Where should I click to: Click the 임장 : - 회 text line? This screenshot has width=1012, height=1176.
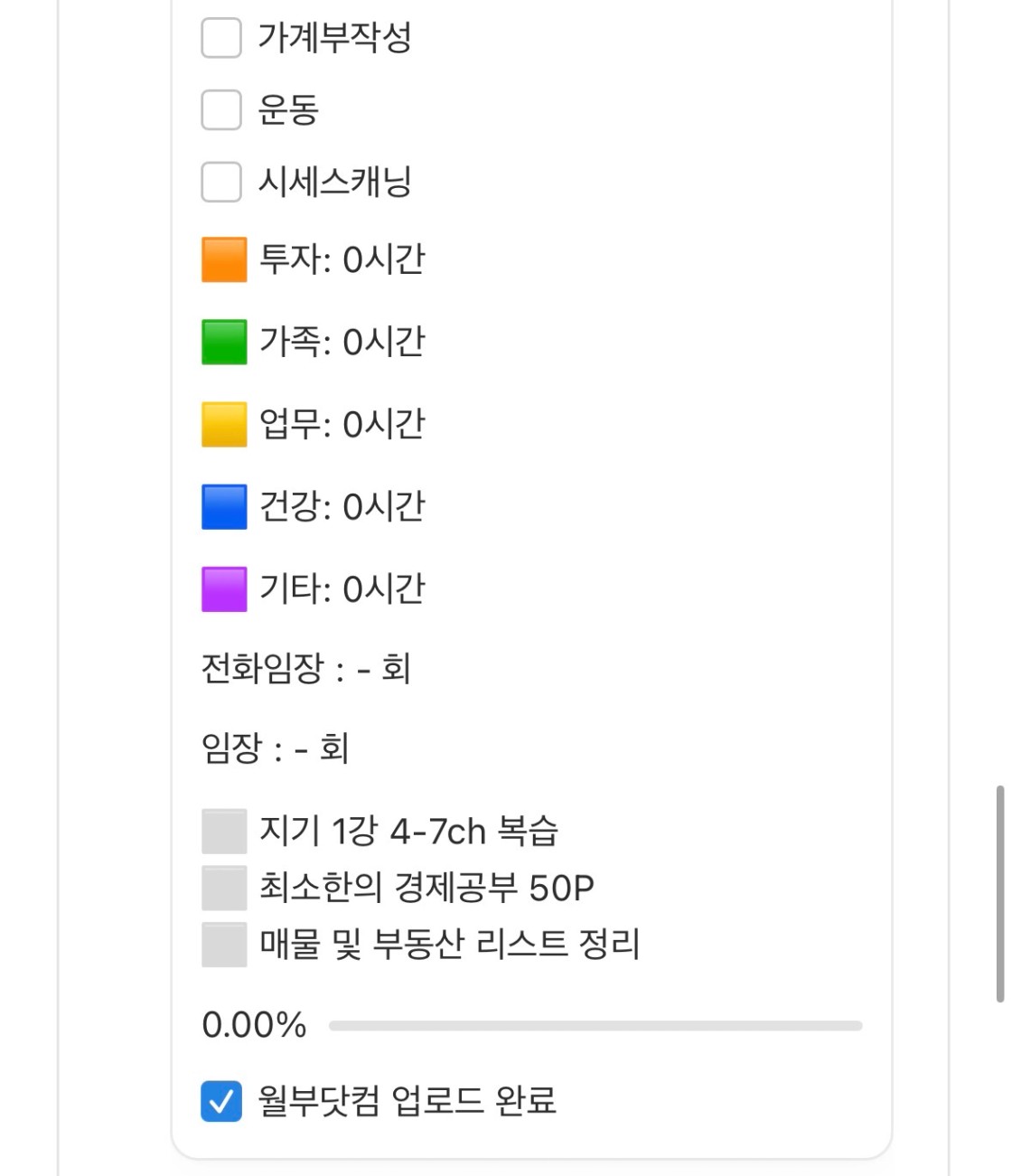point(275,748)
